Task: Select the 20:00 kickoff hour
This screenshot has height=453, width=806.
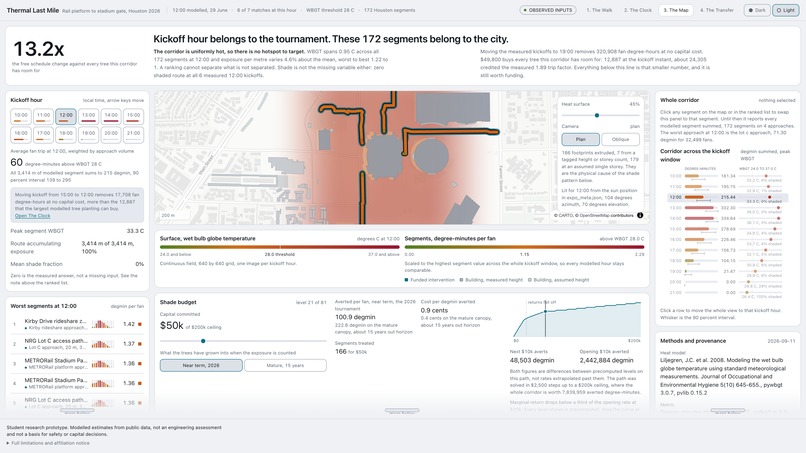Action: tap(111, 134)
